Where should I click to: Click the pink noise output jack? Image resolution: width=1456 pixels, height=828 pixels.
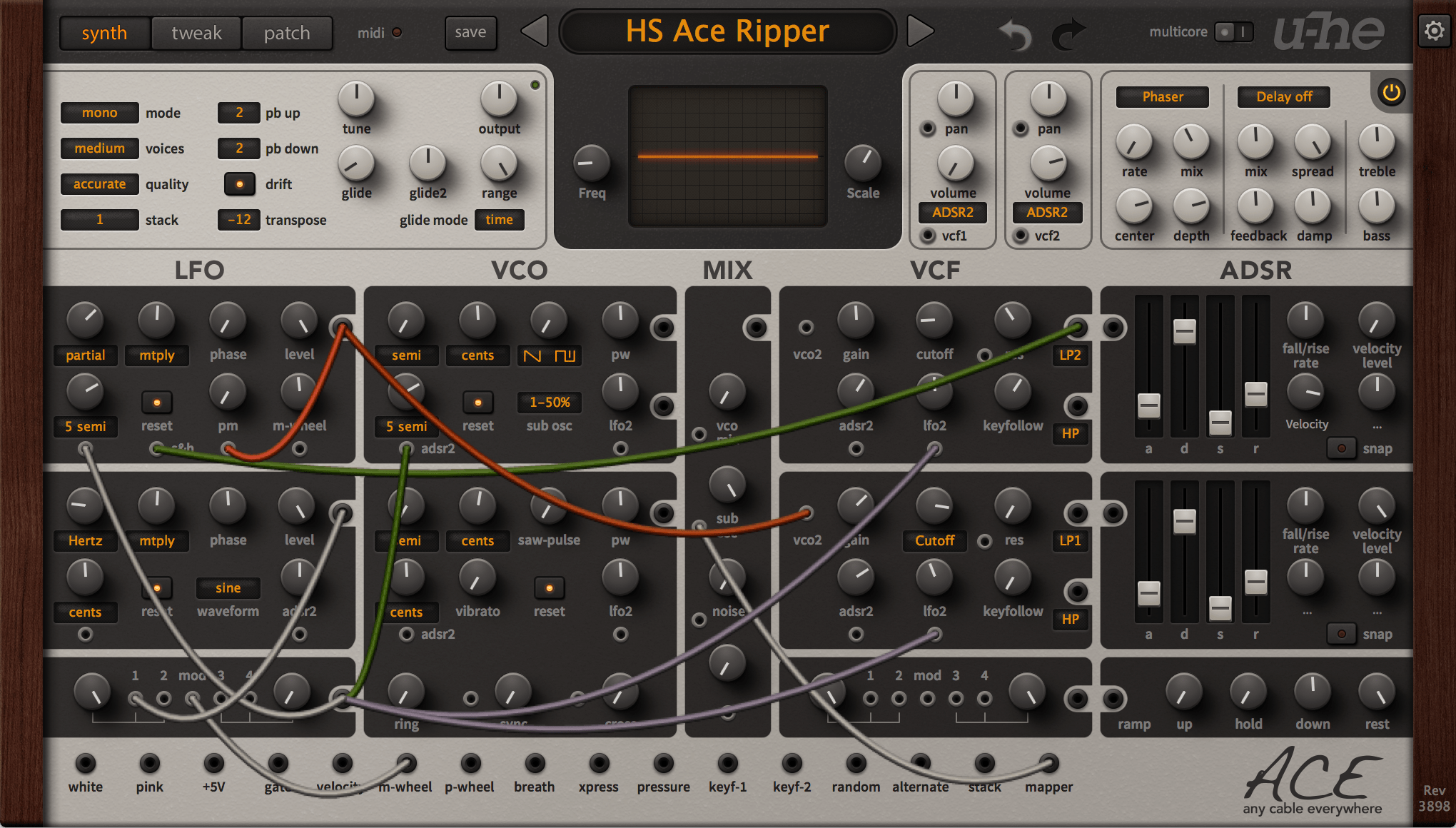click(x=149, y=763)
